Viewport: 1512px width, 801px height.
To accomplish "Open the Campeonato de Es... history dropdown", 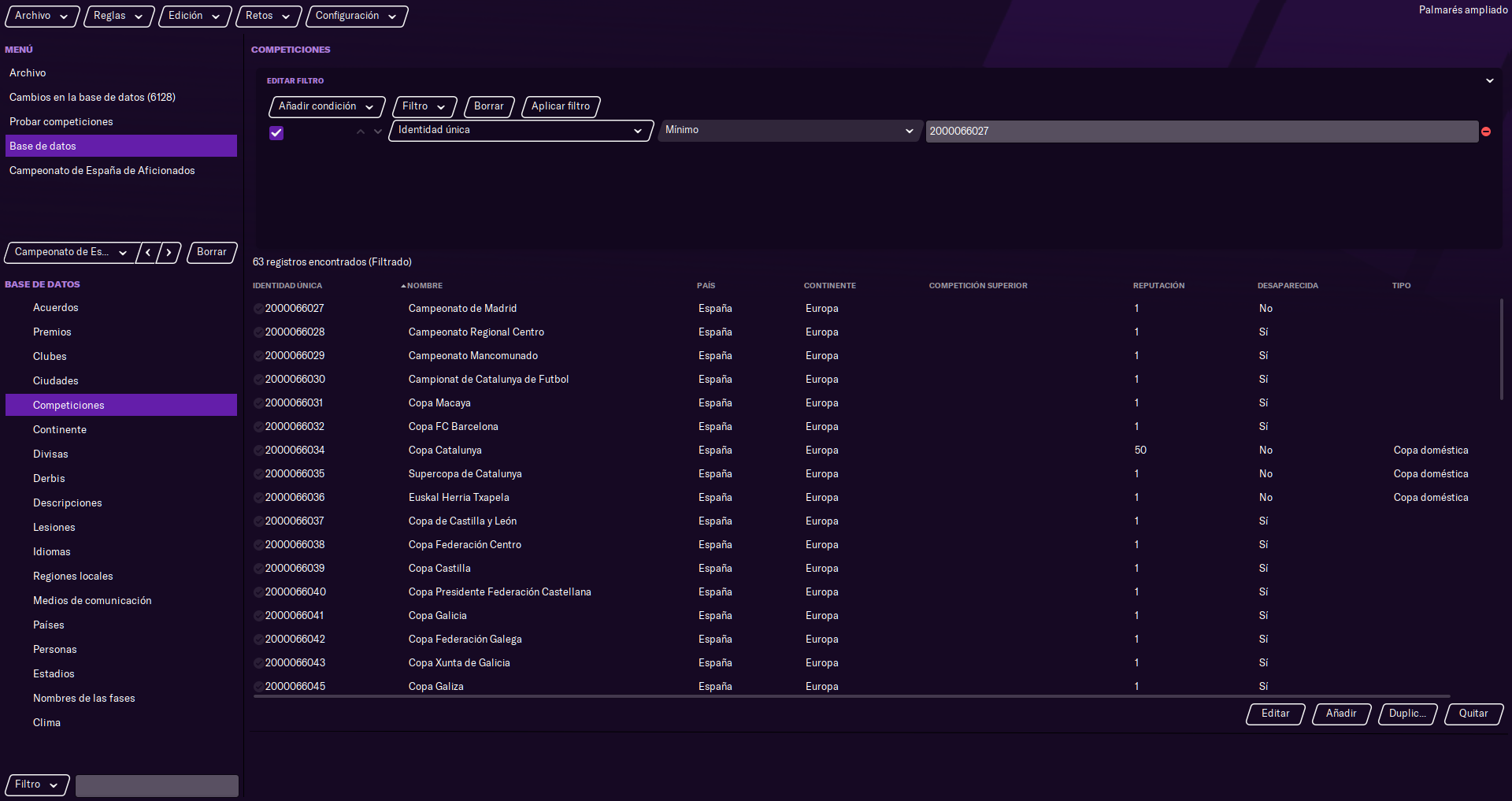I will coord(71,252).
